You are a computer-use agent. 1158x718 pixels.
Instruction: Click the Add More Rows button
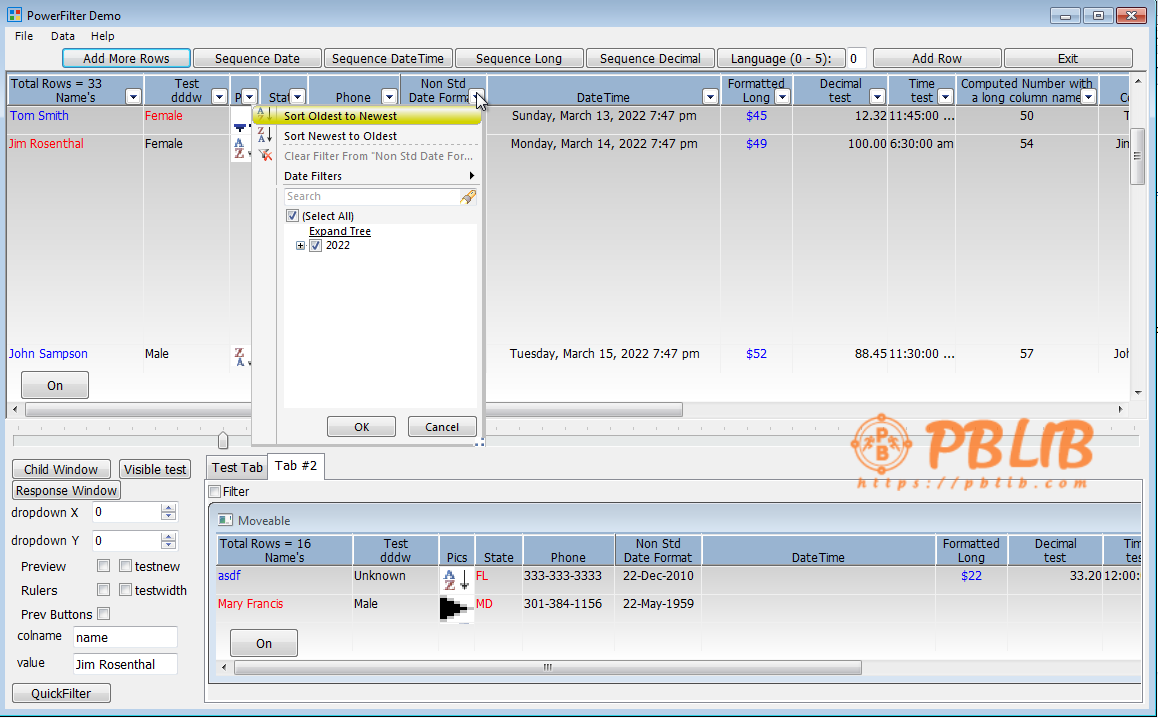coord(126,58)
